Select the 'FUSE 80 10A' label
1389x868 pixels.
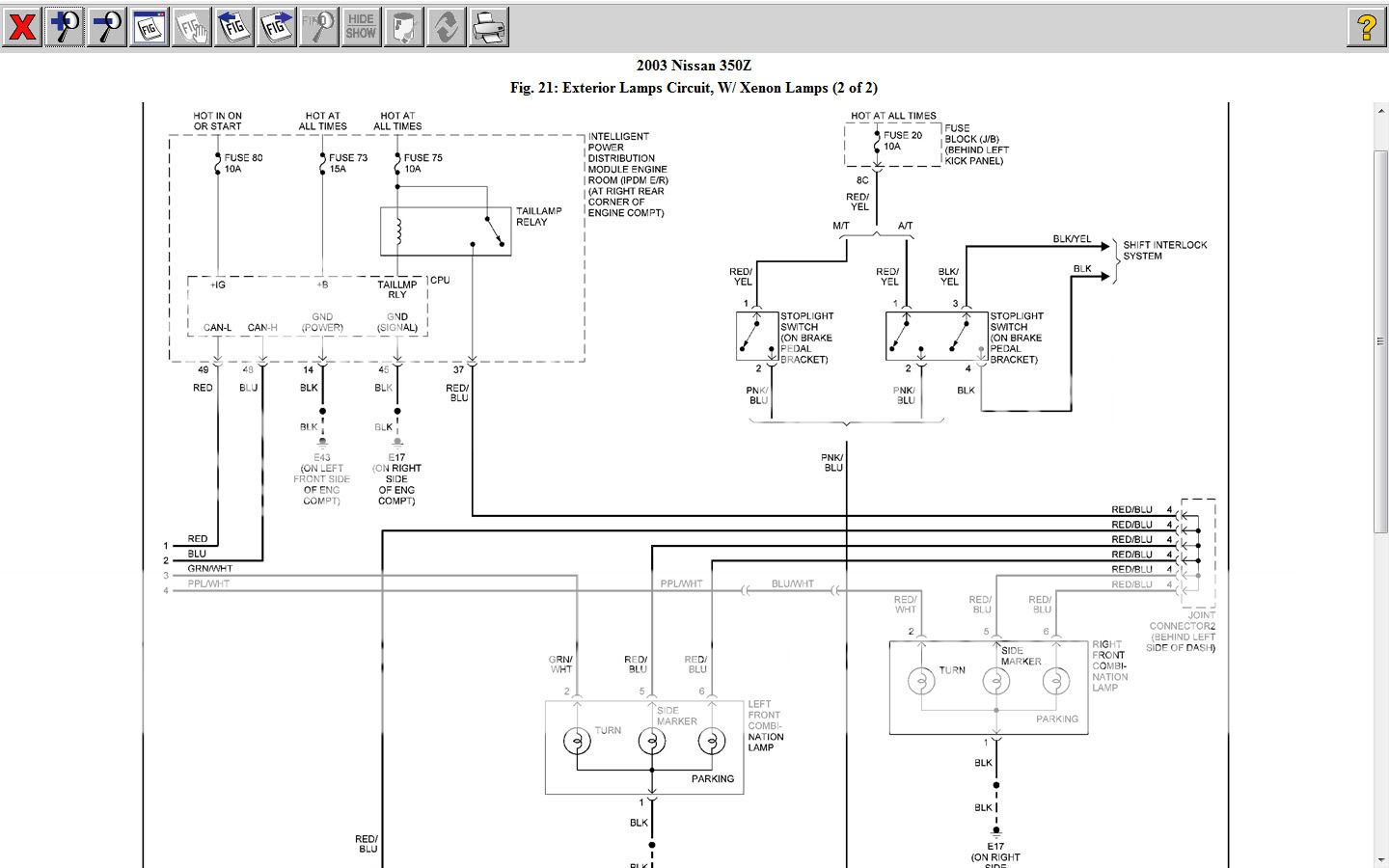243,163
